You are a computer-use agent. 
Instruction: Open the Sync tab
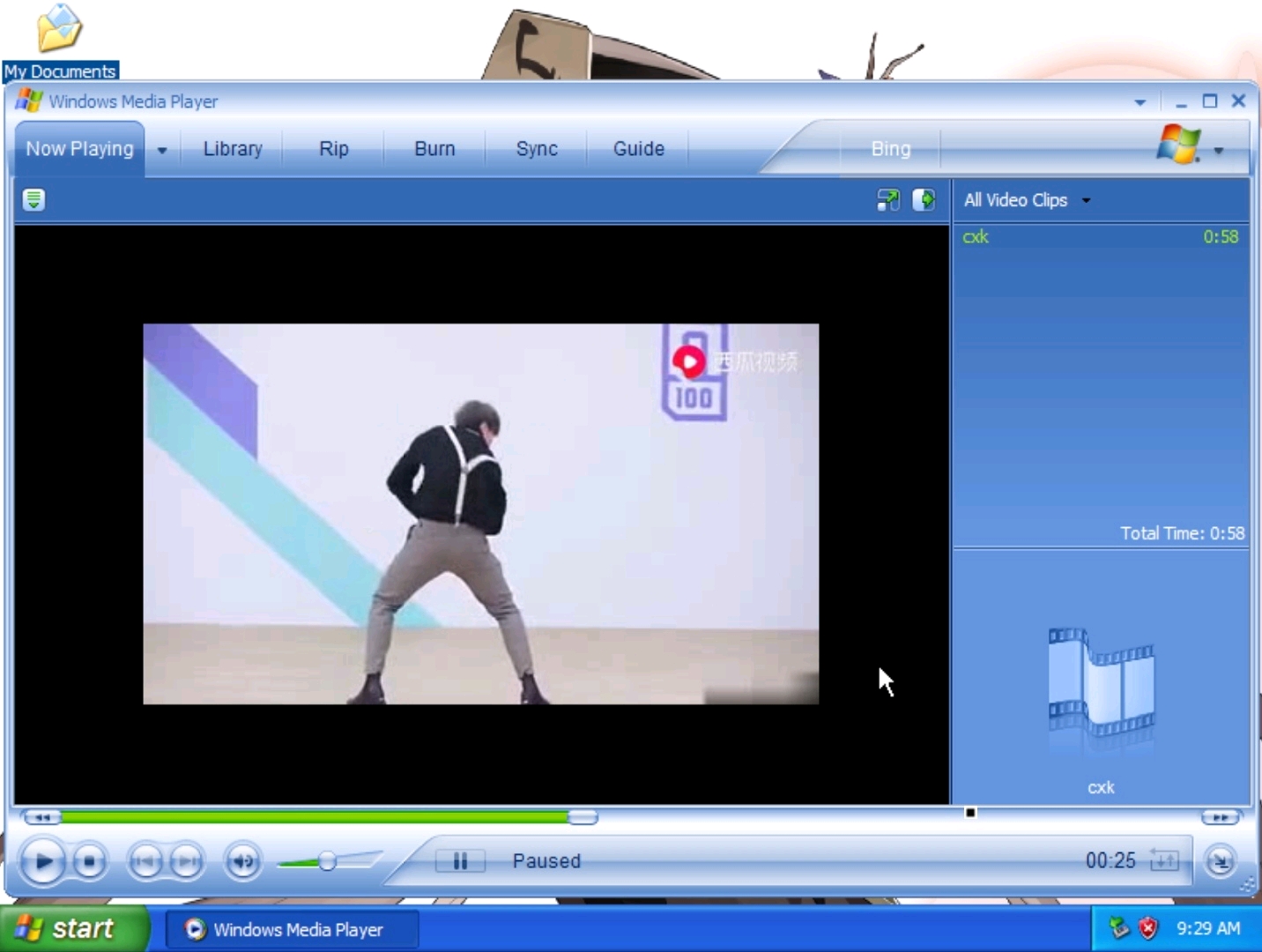(x=537, y=149)
